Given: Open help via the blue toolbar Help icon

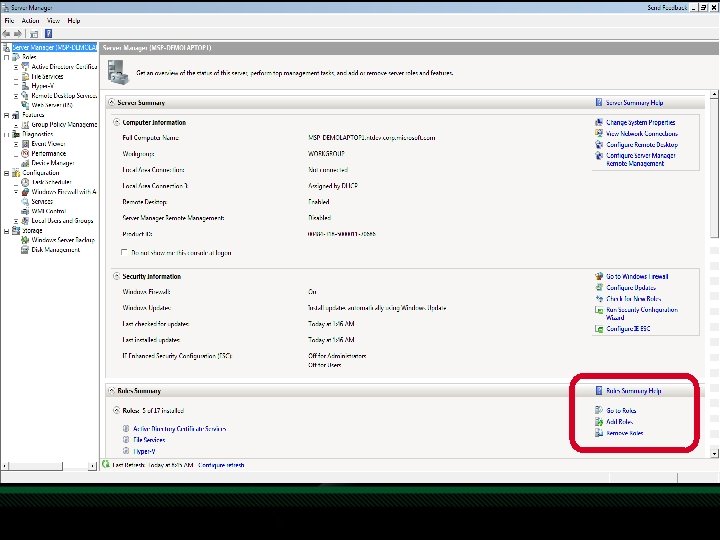Looking at the screenshot, I should coord(48,34).
